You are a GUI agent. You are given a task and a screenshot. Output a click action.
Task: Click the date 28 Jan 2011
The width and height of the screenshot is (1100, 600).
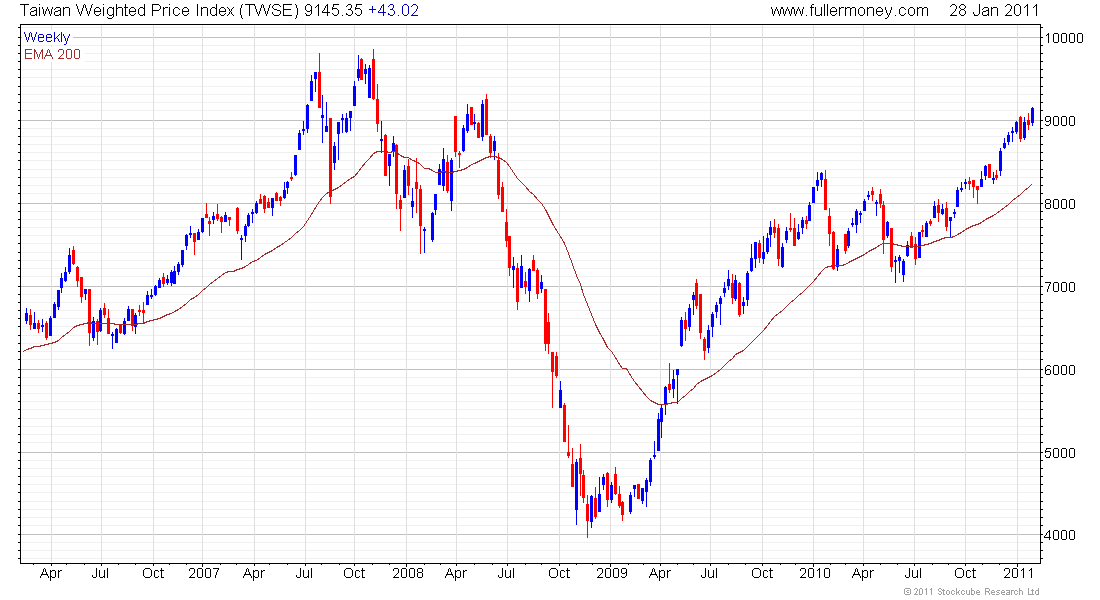(x=994, y=11)
